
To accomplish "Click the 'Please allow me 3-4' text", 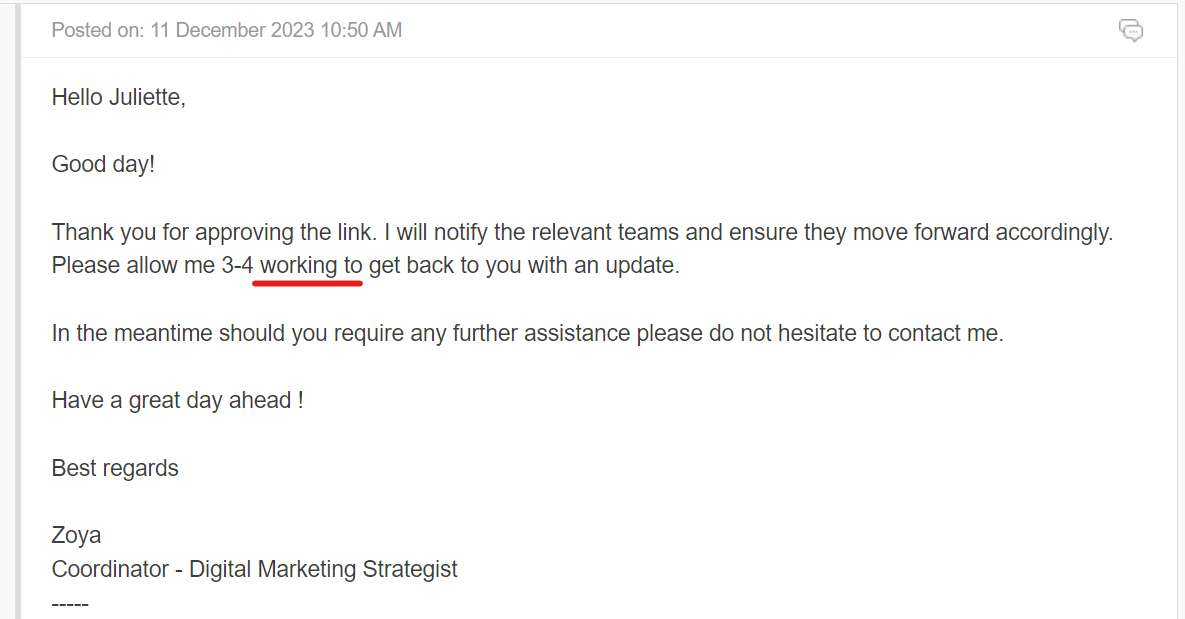I will pos(152,265).
